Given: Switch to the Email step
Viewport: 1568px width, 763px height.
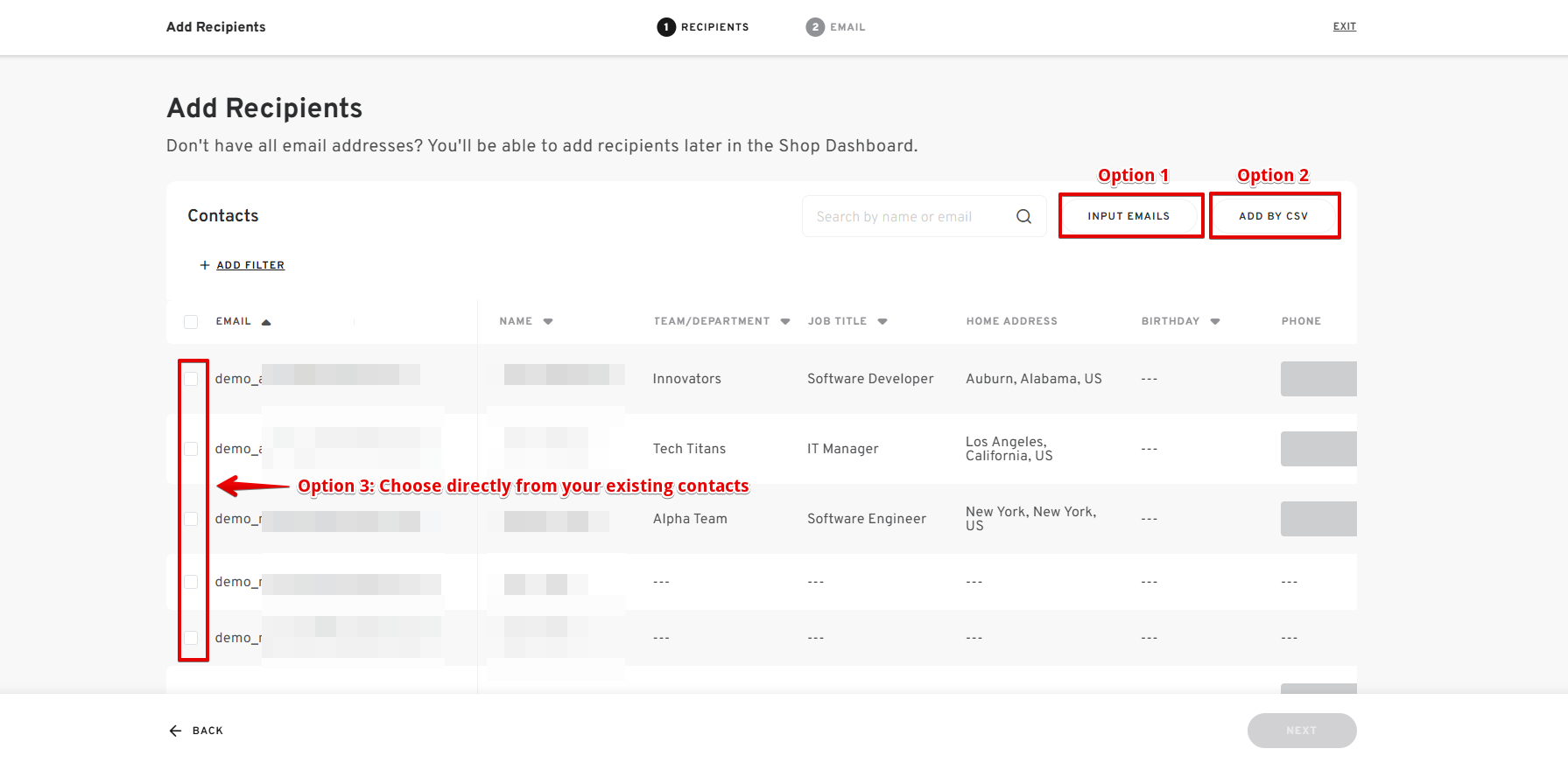Looking at the screenshot, I should point(836,27).
